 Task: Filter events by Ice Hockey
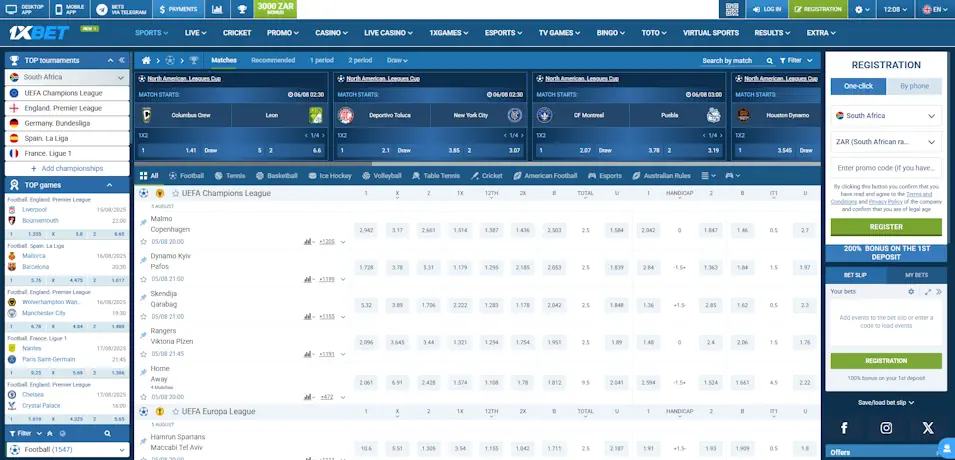point(330,175)
